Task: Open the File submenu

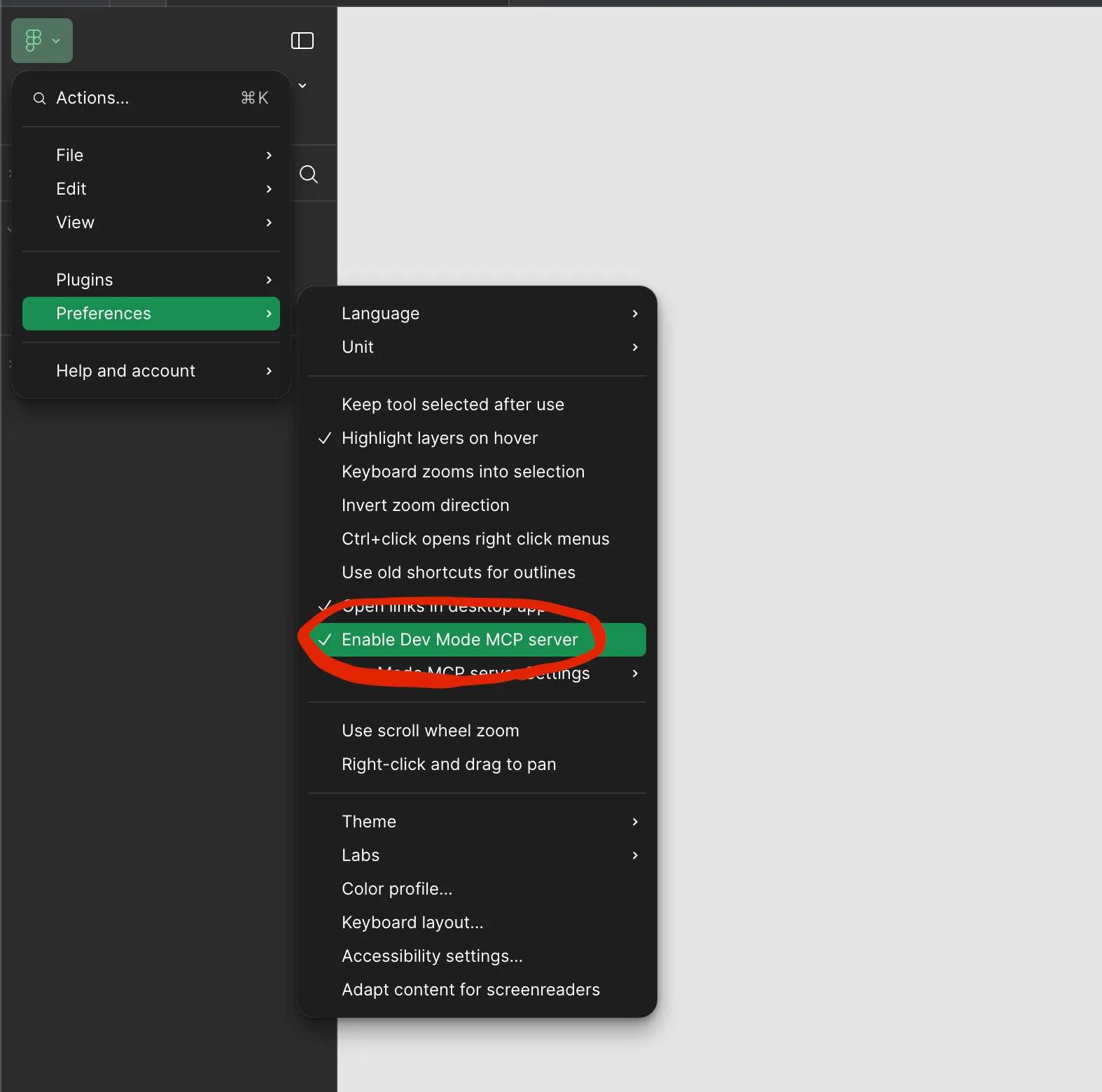Action: (x=151, y=155)
